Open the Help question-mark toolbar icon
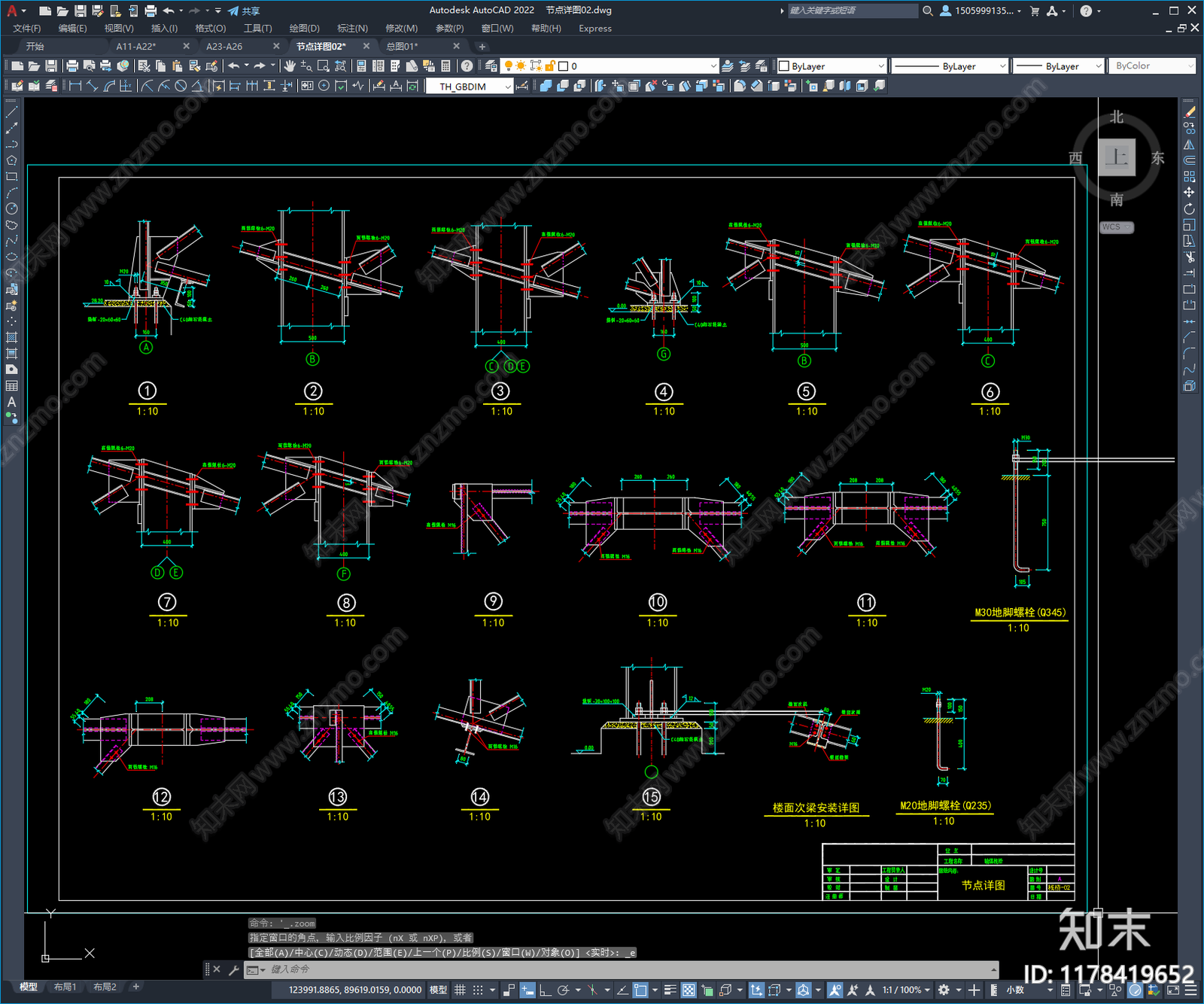 pos(467,66)
